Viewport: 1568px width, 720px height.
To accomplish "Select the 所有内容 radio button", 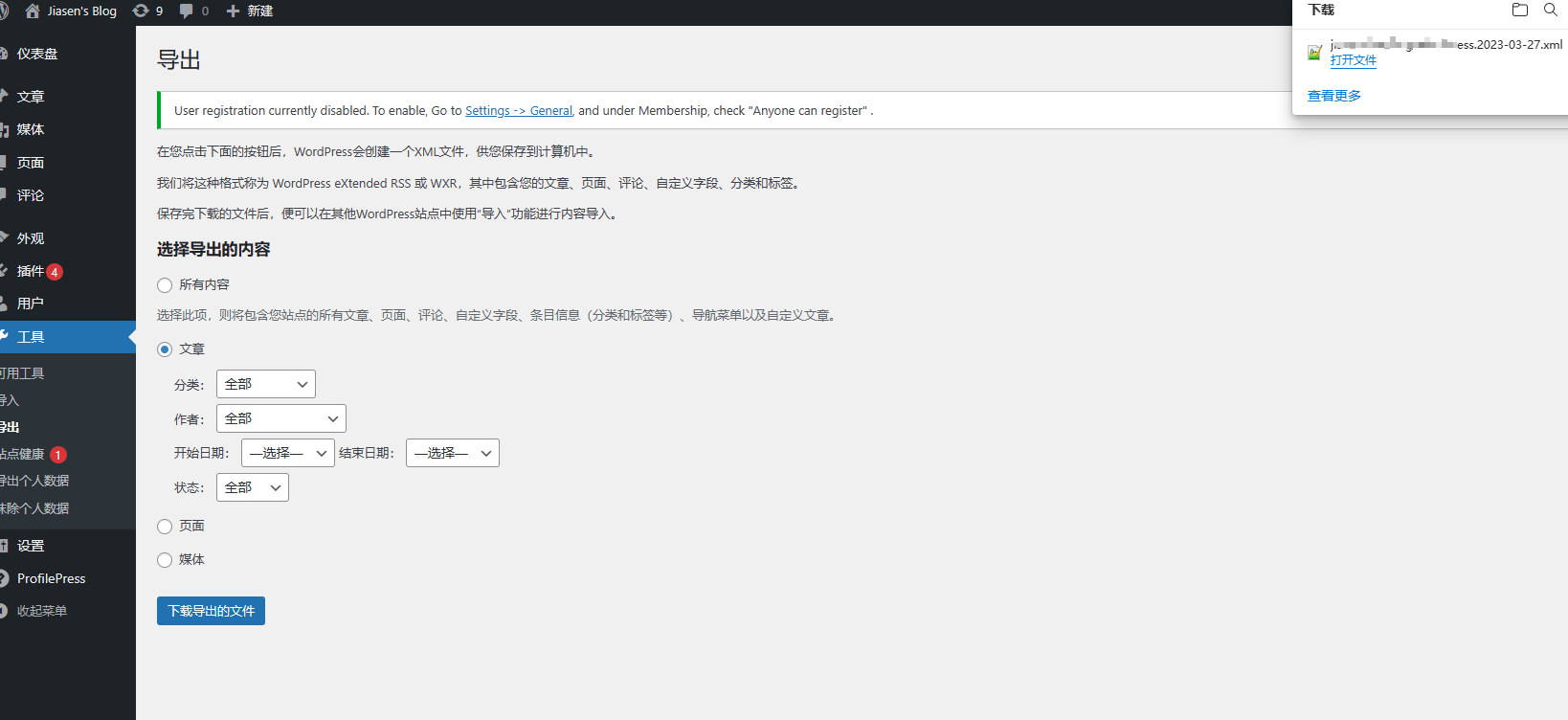I will [165, 285].
